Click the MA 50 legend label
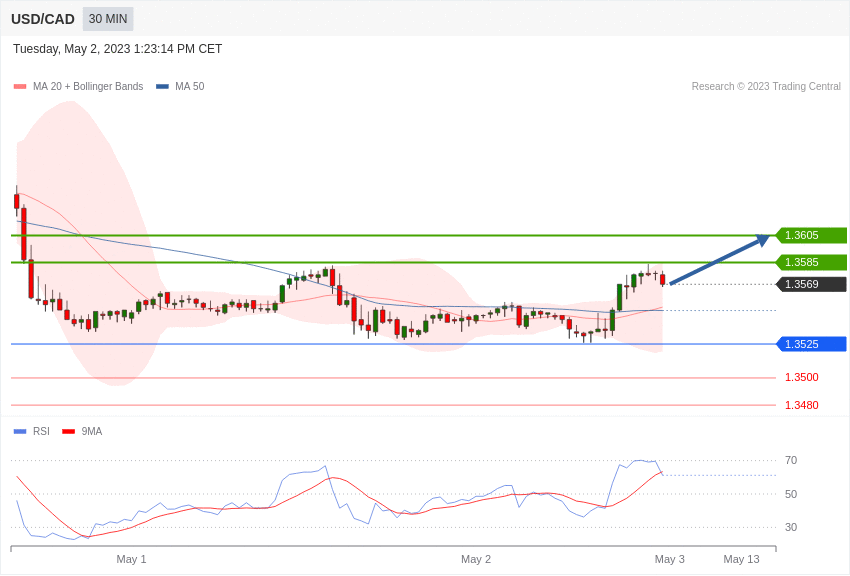 190,86
